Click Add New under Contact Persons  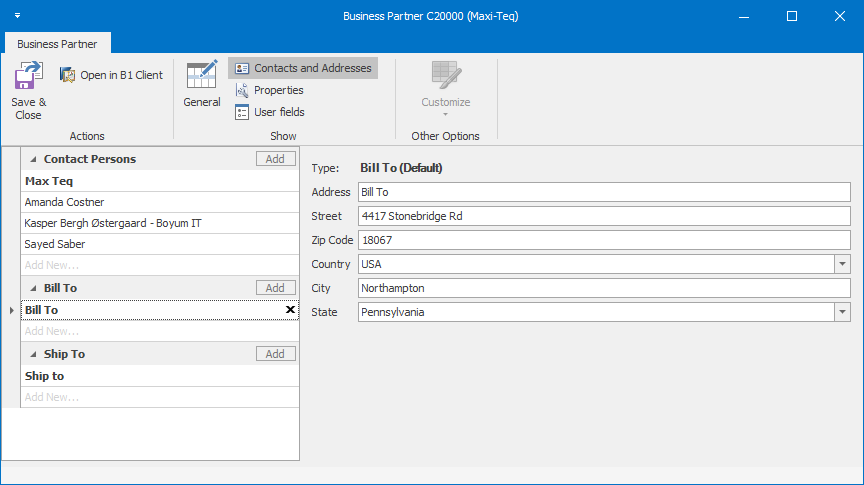tap(160, 265)
